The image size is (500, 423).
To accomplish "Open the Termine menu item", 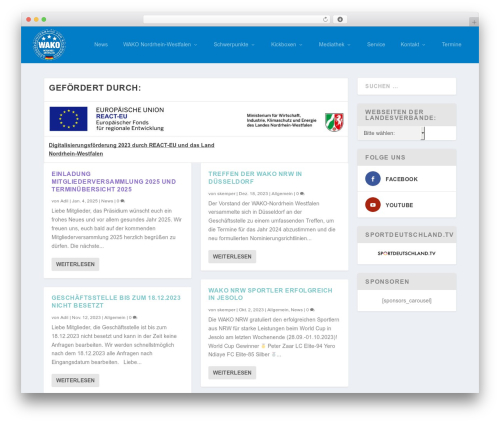I will [452, 44].
